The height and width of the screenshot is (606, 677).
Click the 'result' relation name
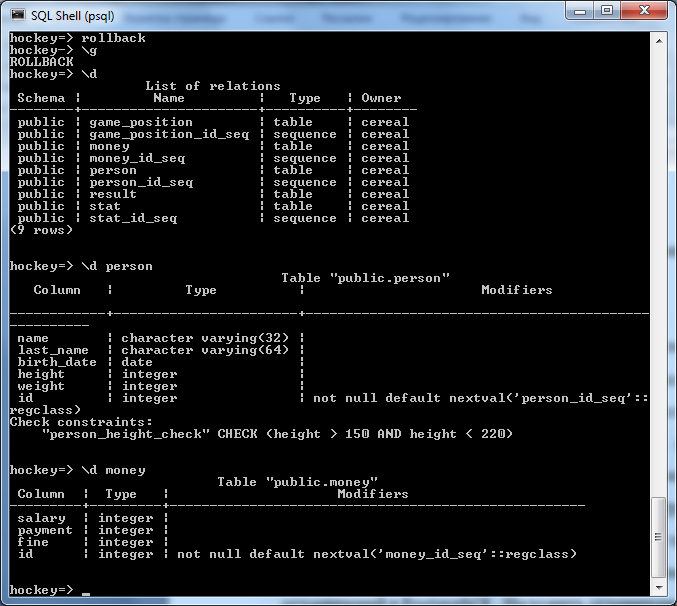pos(113,194)
